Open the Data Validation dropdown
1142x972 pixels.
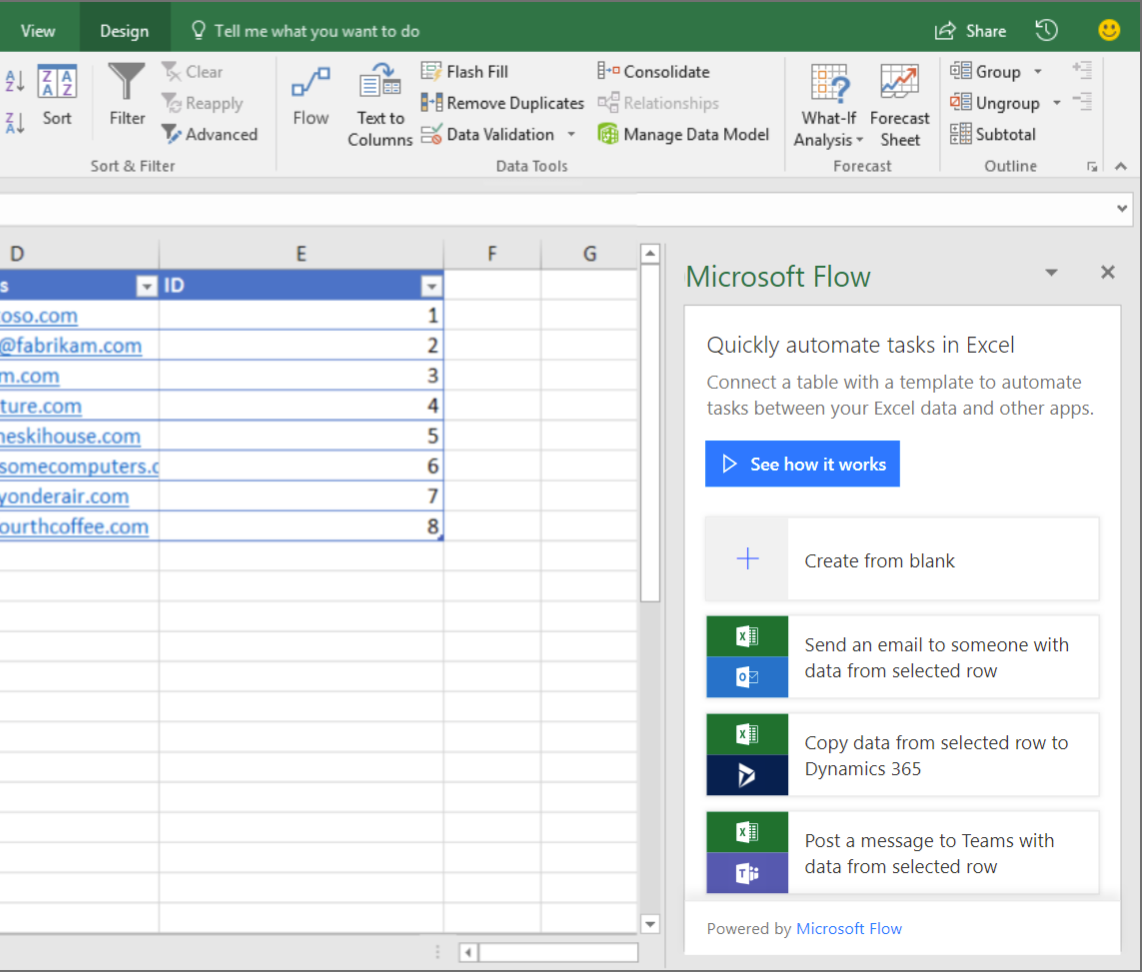[570, 134]
